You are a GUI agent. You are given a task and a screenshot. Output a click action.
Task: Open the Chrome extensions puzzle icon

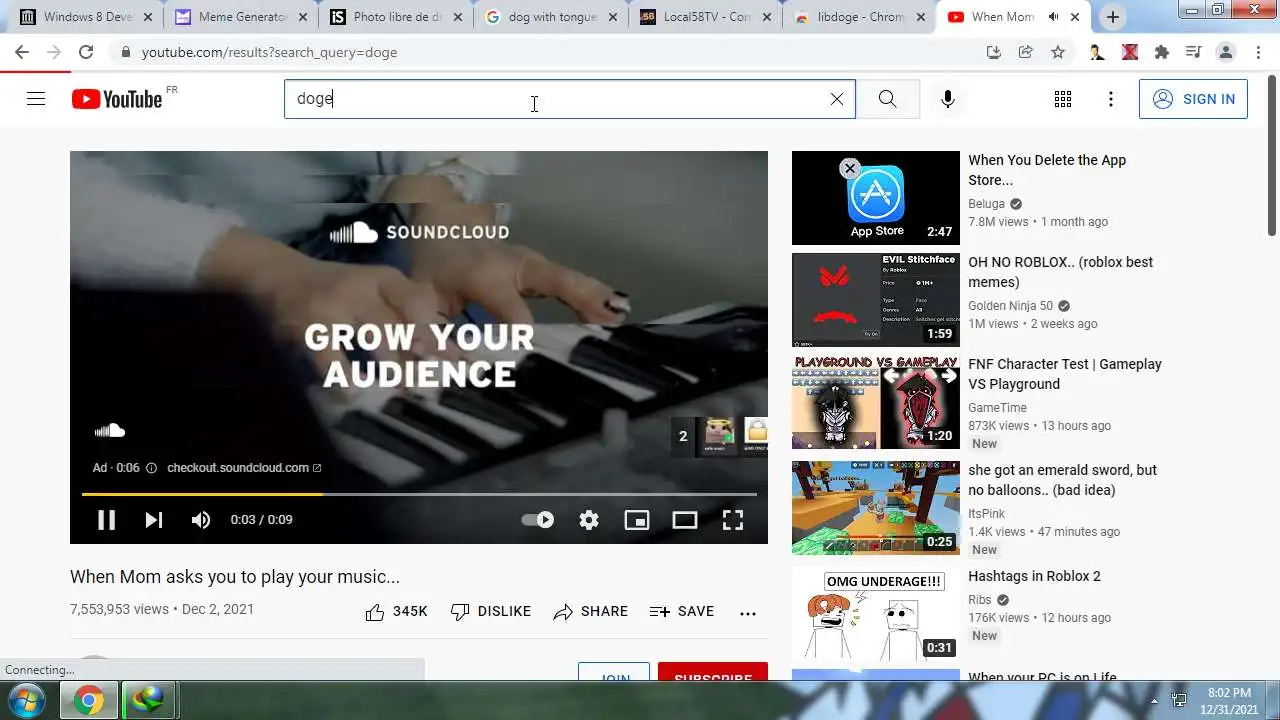point(1161,52)
